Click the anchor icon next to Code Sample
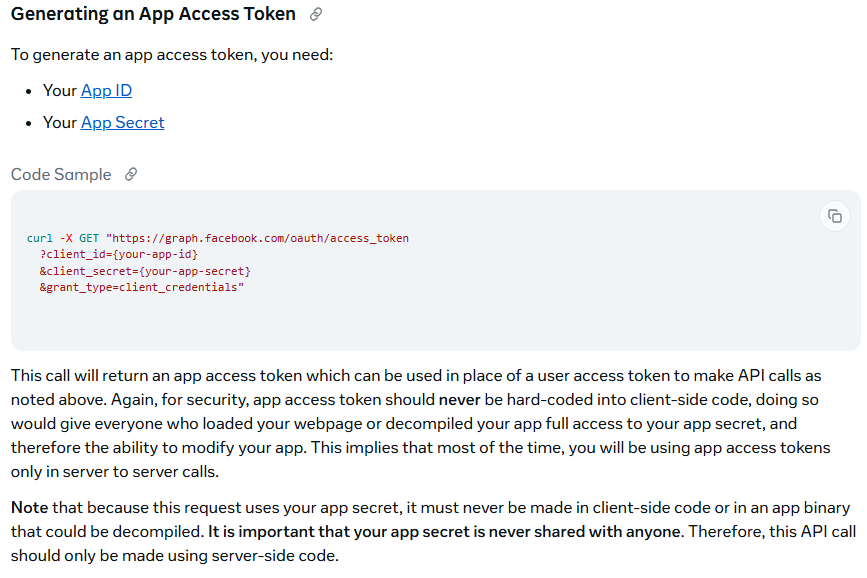This screenshot has width=867, height=578. (x=130, y=175)
